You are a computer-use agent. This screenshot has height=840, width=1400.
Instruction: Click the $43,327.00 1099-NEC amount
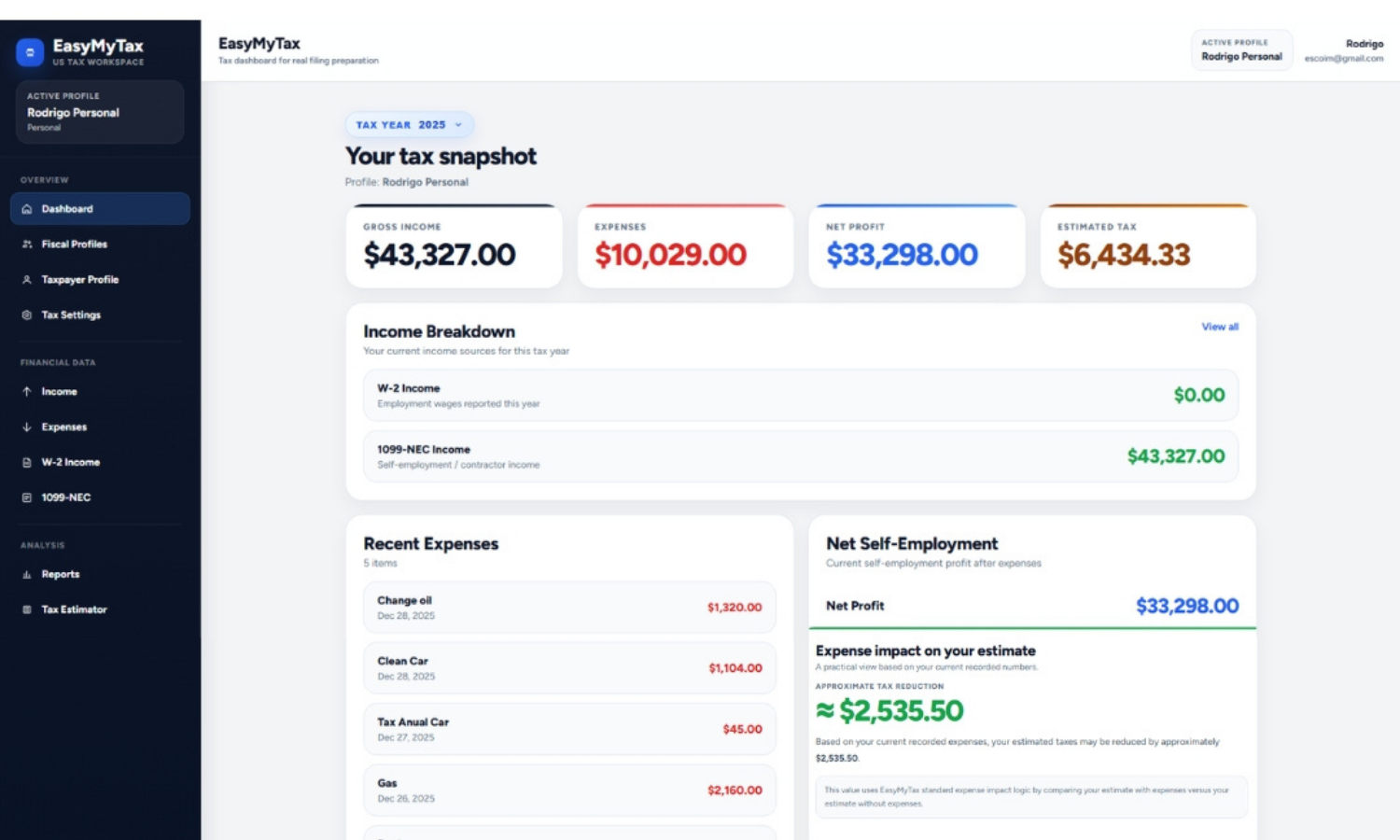tap(1176, 456)
